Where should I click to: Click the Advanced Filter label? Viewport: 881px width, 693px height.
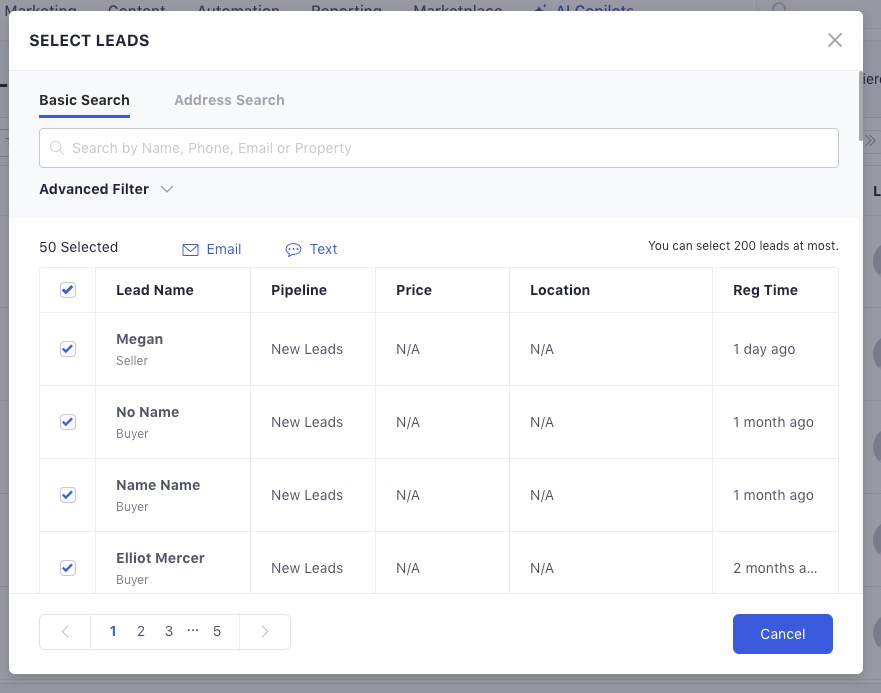(94, 189)
